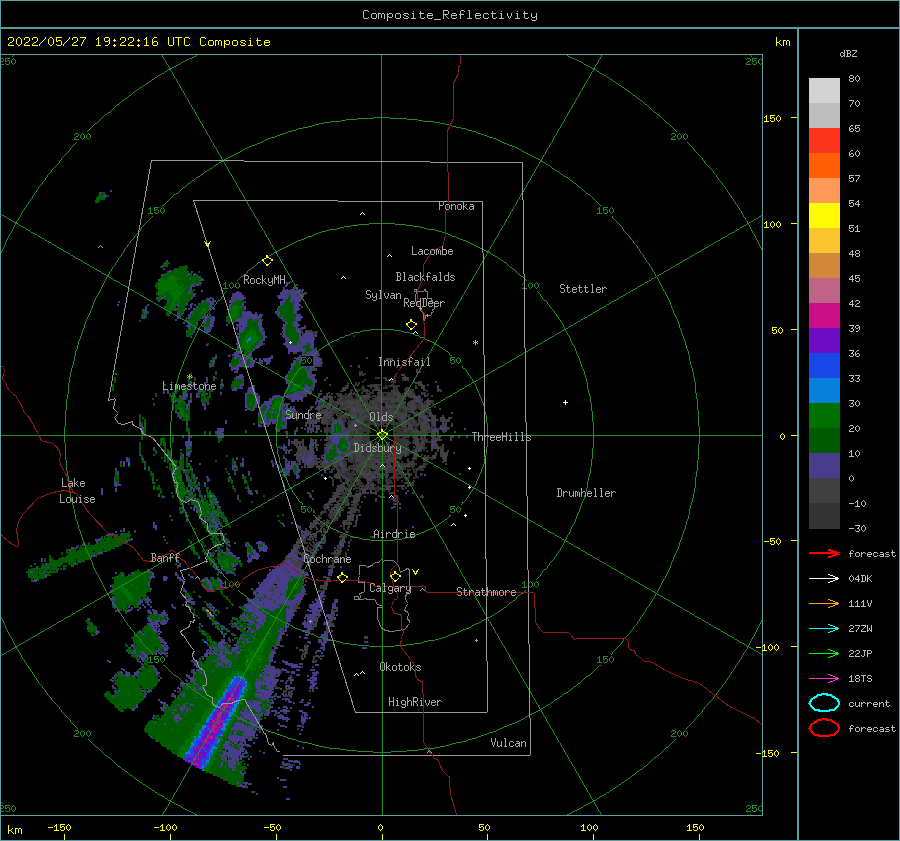The image size is (900, 841).
Task: Click the current legend label
Action: click(x=869, y=703)
